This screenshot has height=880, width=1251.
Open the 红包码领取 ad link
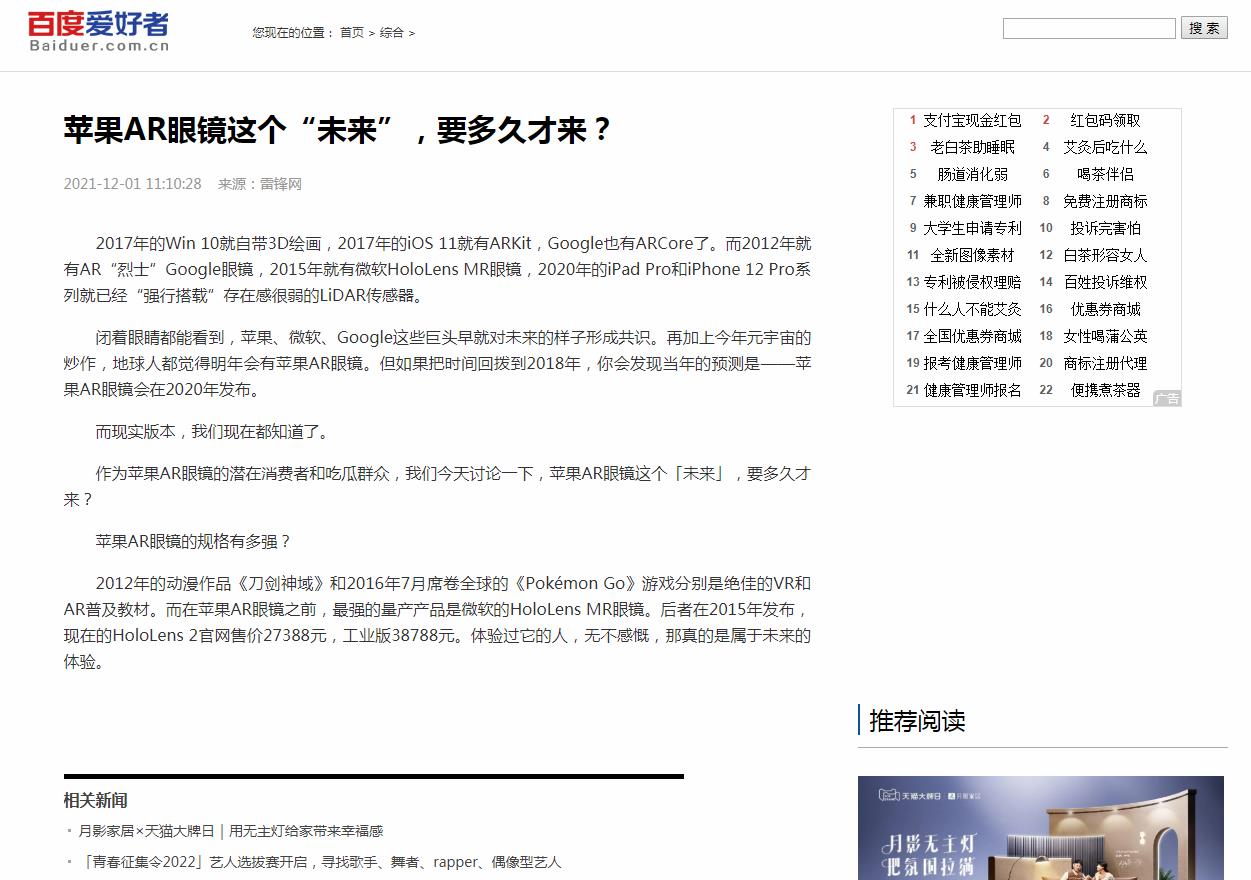point(1105,120)
